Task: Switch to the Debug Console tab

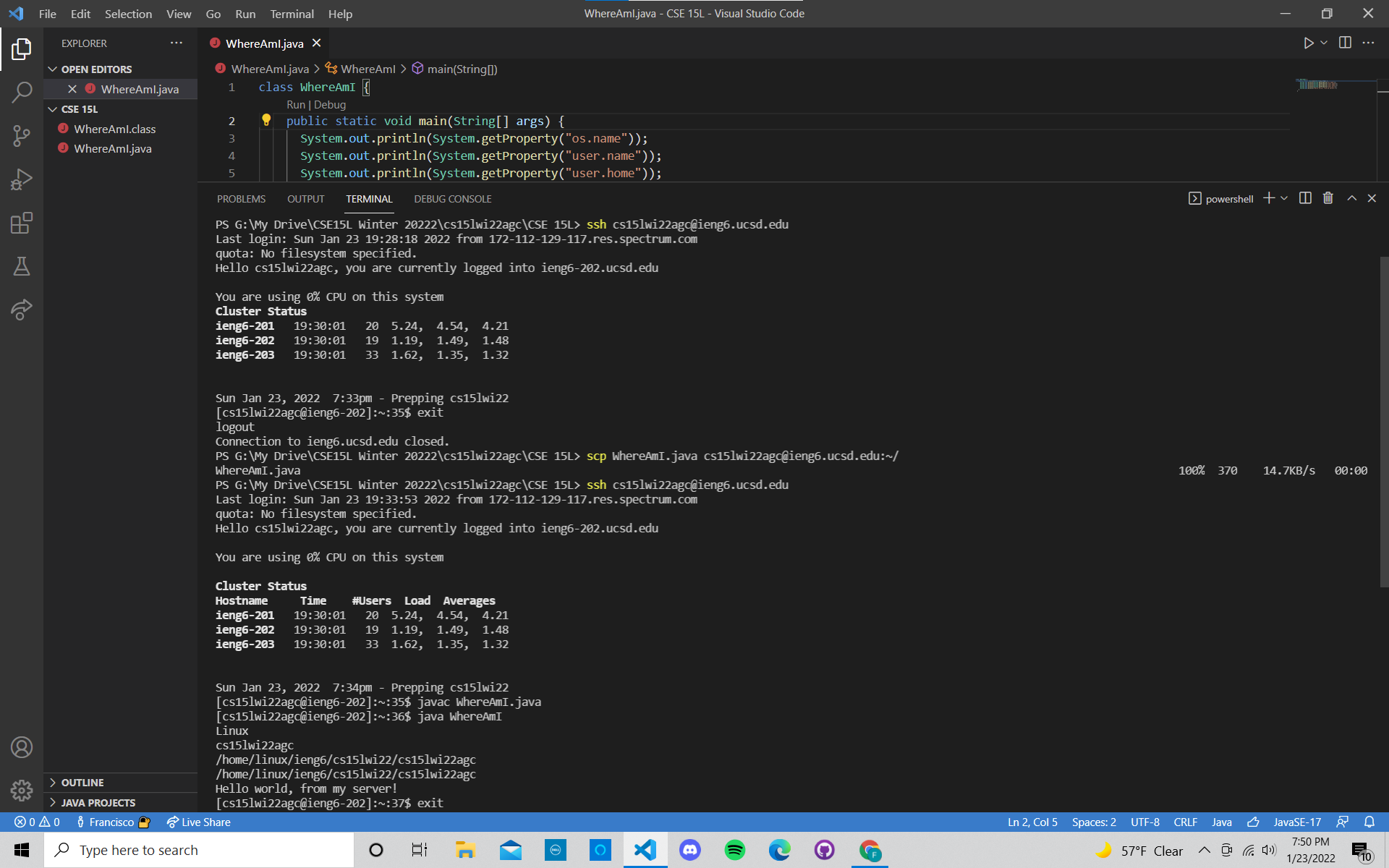Action: pos(452,199)
